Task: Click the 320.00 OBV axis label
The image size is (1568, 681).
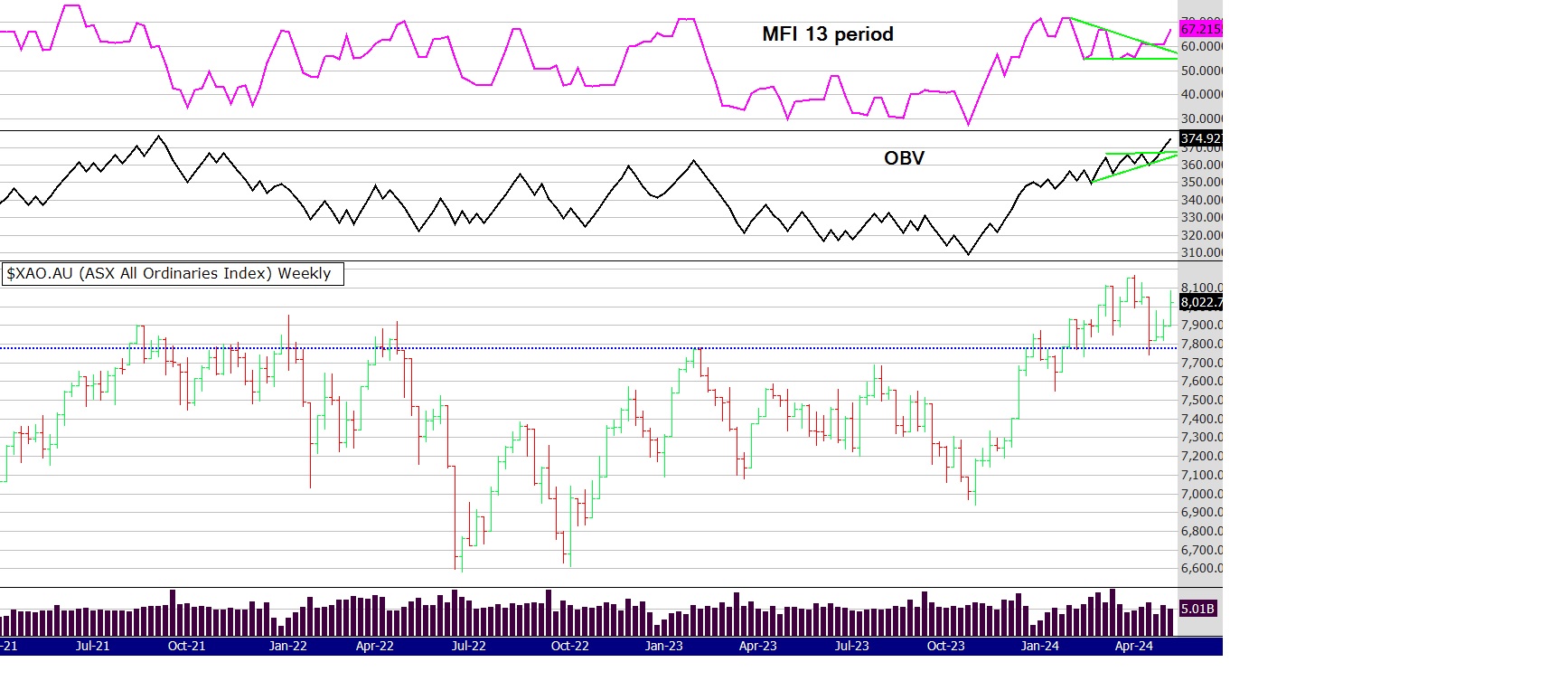Action: click(1202, 235)
